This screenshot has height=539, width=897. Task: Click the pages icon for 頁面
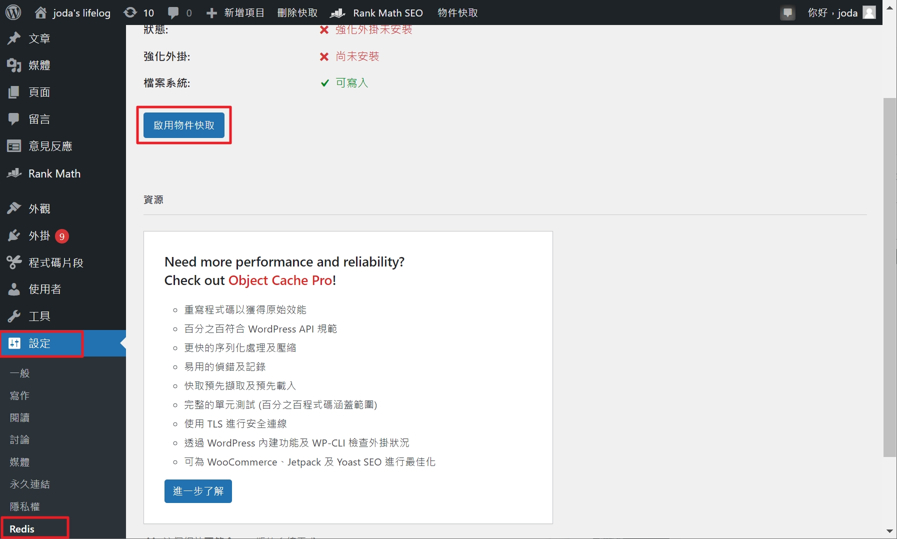(x=14, y=92)
